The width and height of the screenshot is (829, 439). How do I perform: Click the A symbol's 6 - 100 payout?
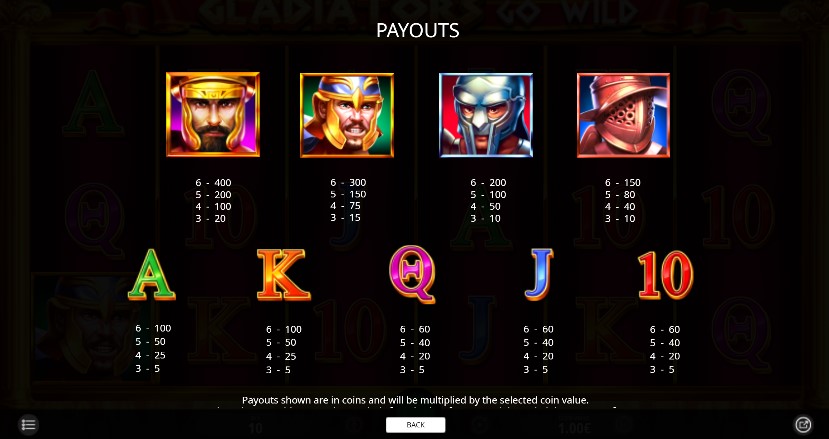[153, 328]
